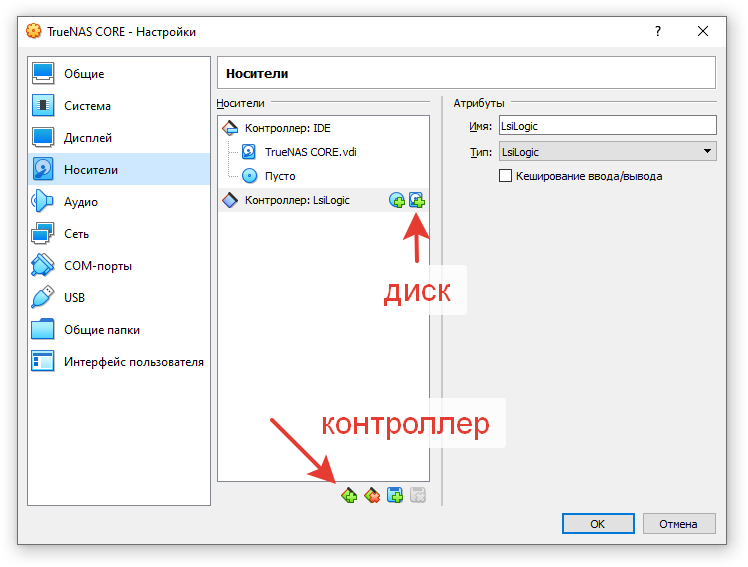The width and height of the screenshot is (748, 567).
Task: Open the Сеть settings section
Action: tap(119, 233)
